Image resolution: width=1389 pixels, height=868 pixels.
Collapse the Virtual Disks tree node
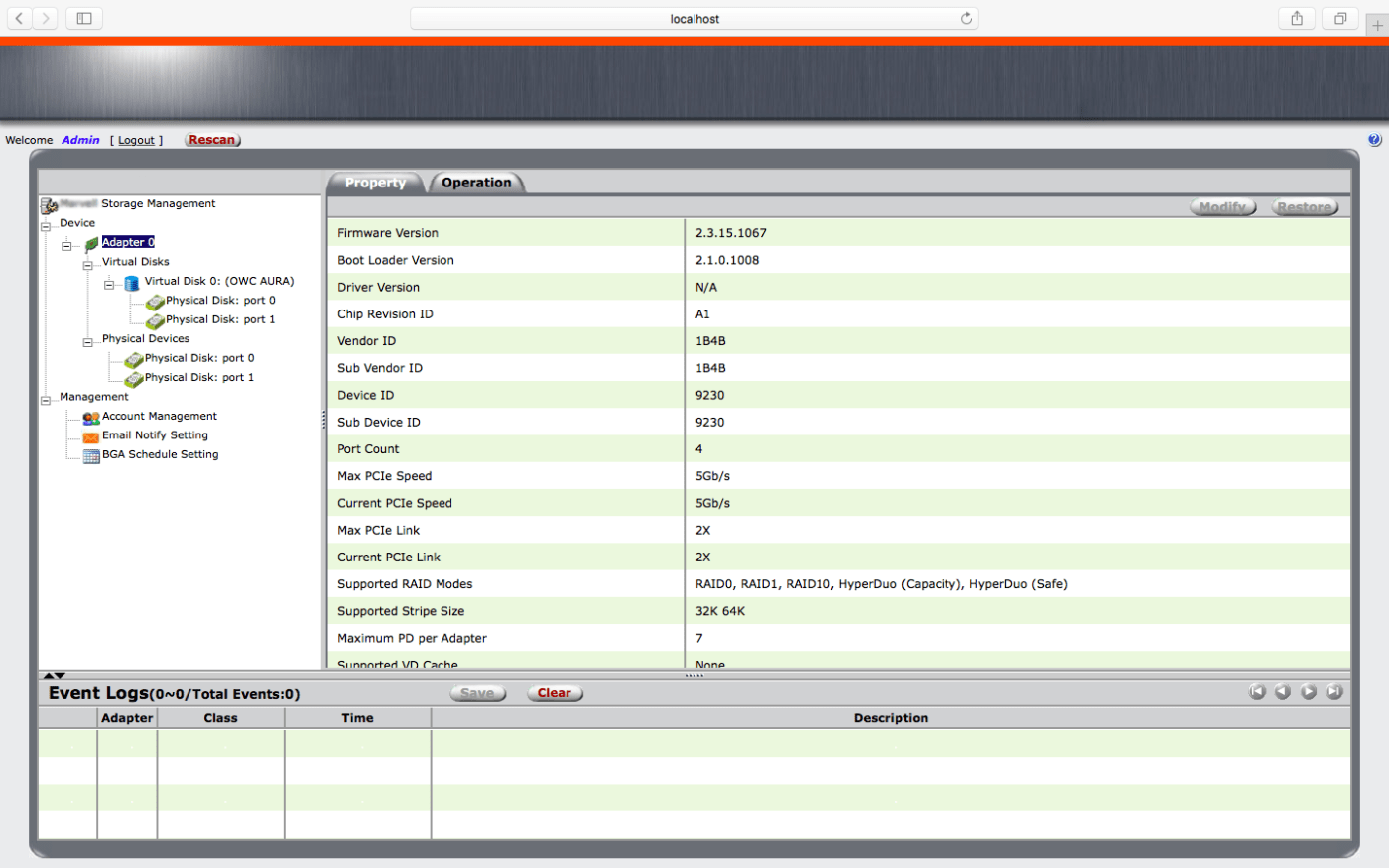pyautogui.click(x=87, y=266)
